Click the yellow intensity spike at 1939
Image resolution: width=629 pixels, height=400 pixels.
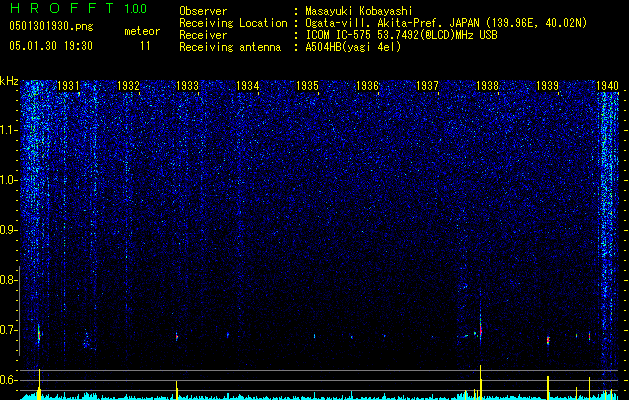548,388
